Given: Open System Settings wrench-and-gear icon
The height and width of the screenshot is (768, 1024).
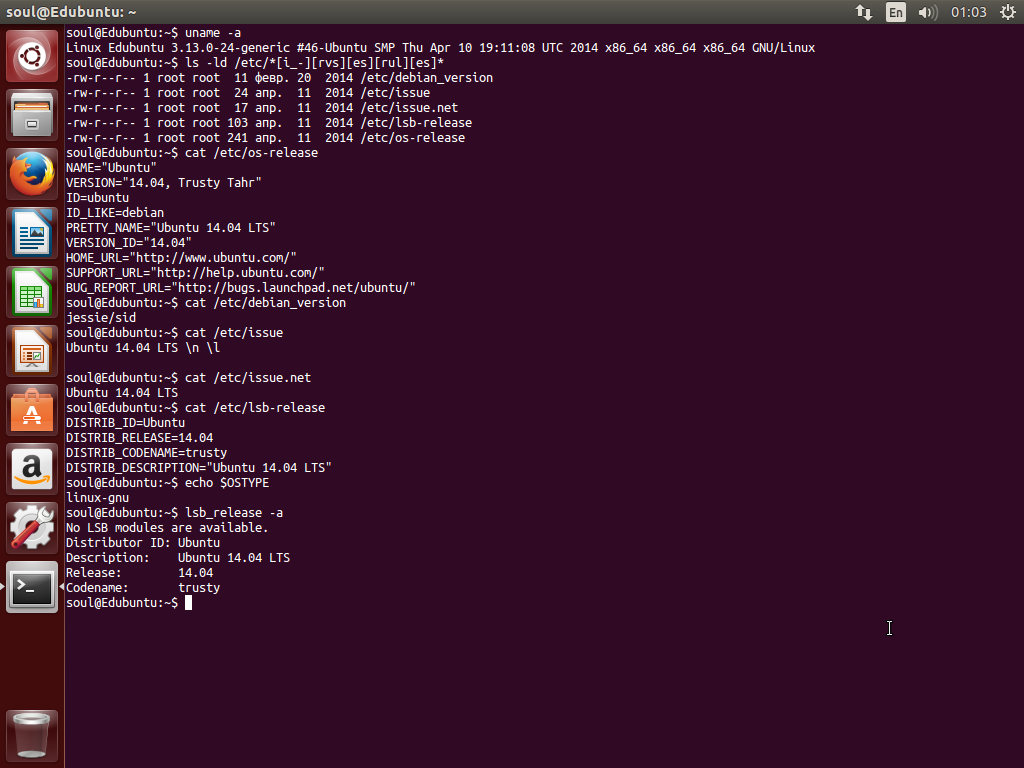Looking at the screenshot, I should click(x=31, y=528).
